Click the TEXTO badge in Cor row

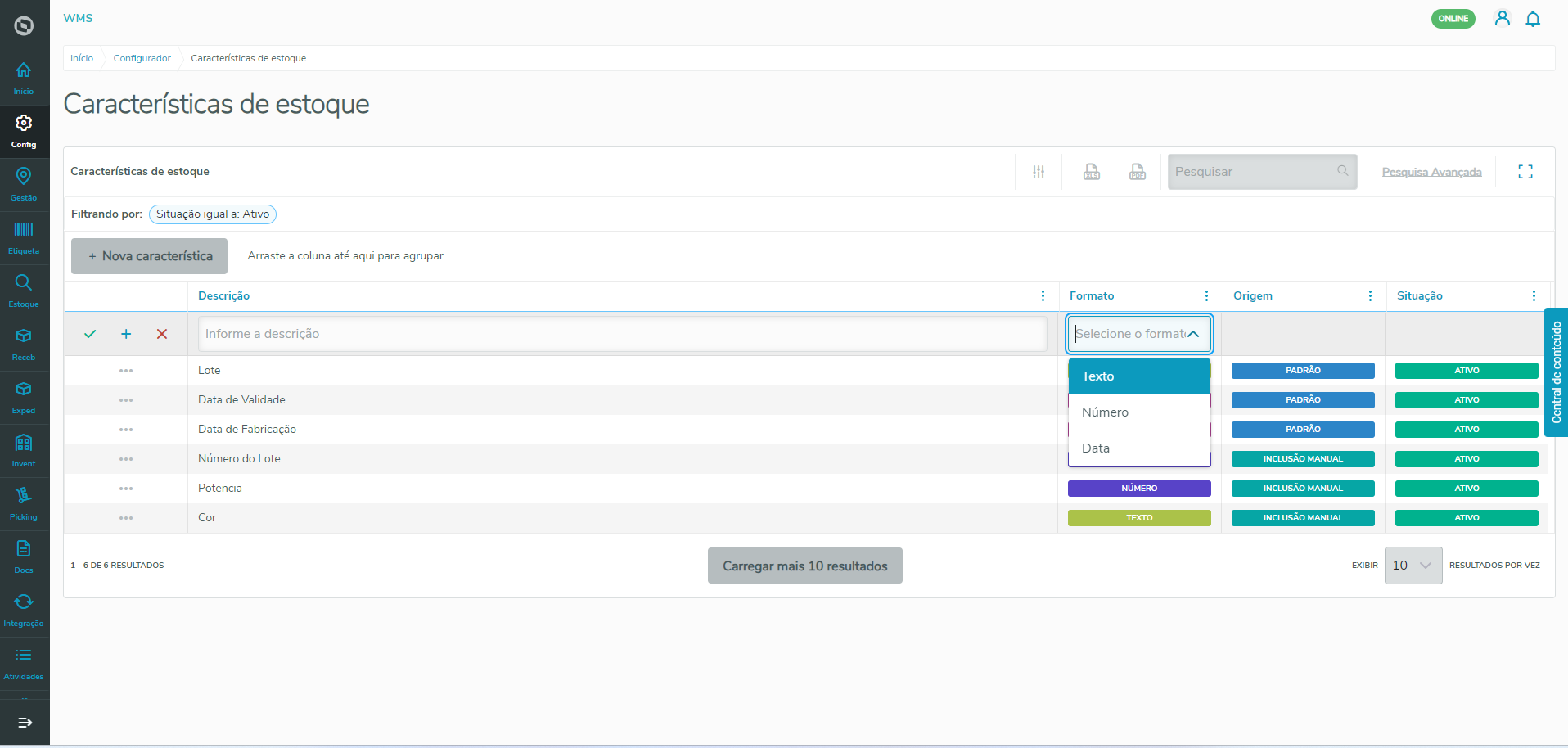tap(1139, 518)
